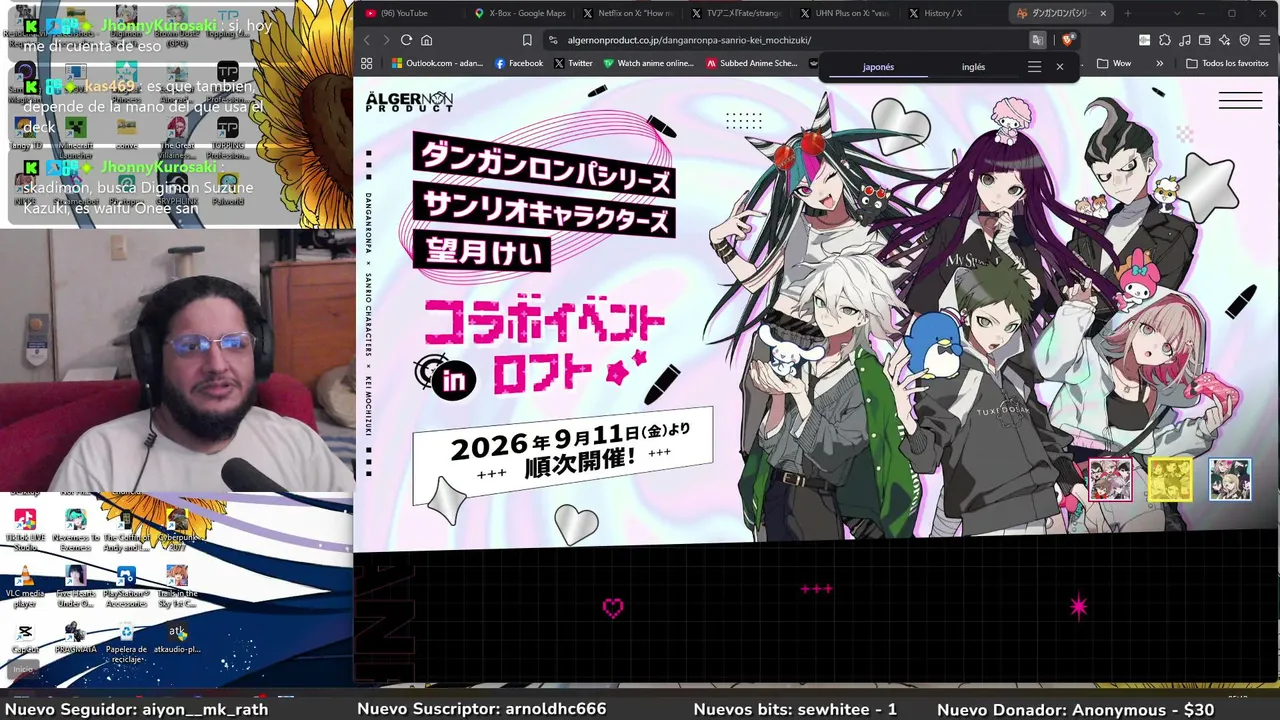The width and height of the screenshot is (1280, 720).
Task: Open a new browser tab
Action: pyautogui.click(x=1128, y=13)
